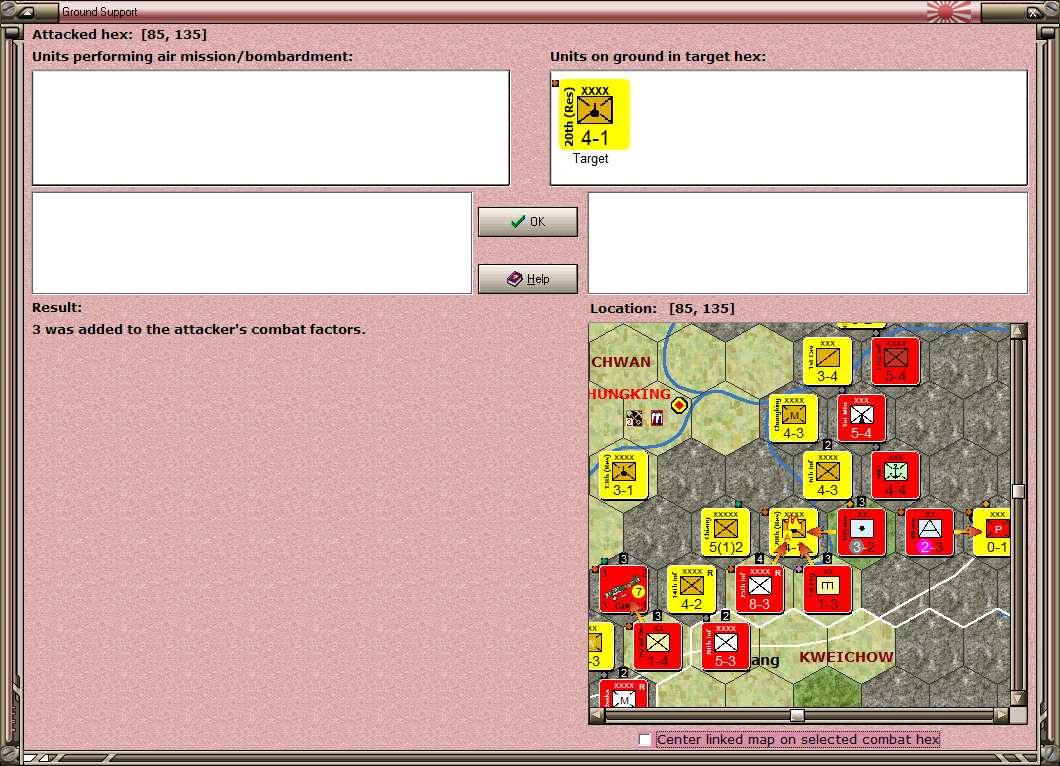Select the red 2-3 anti-aircraft counter
1060x766 pixels.
[x=930, y=532]
